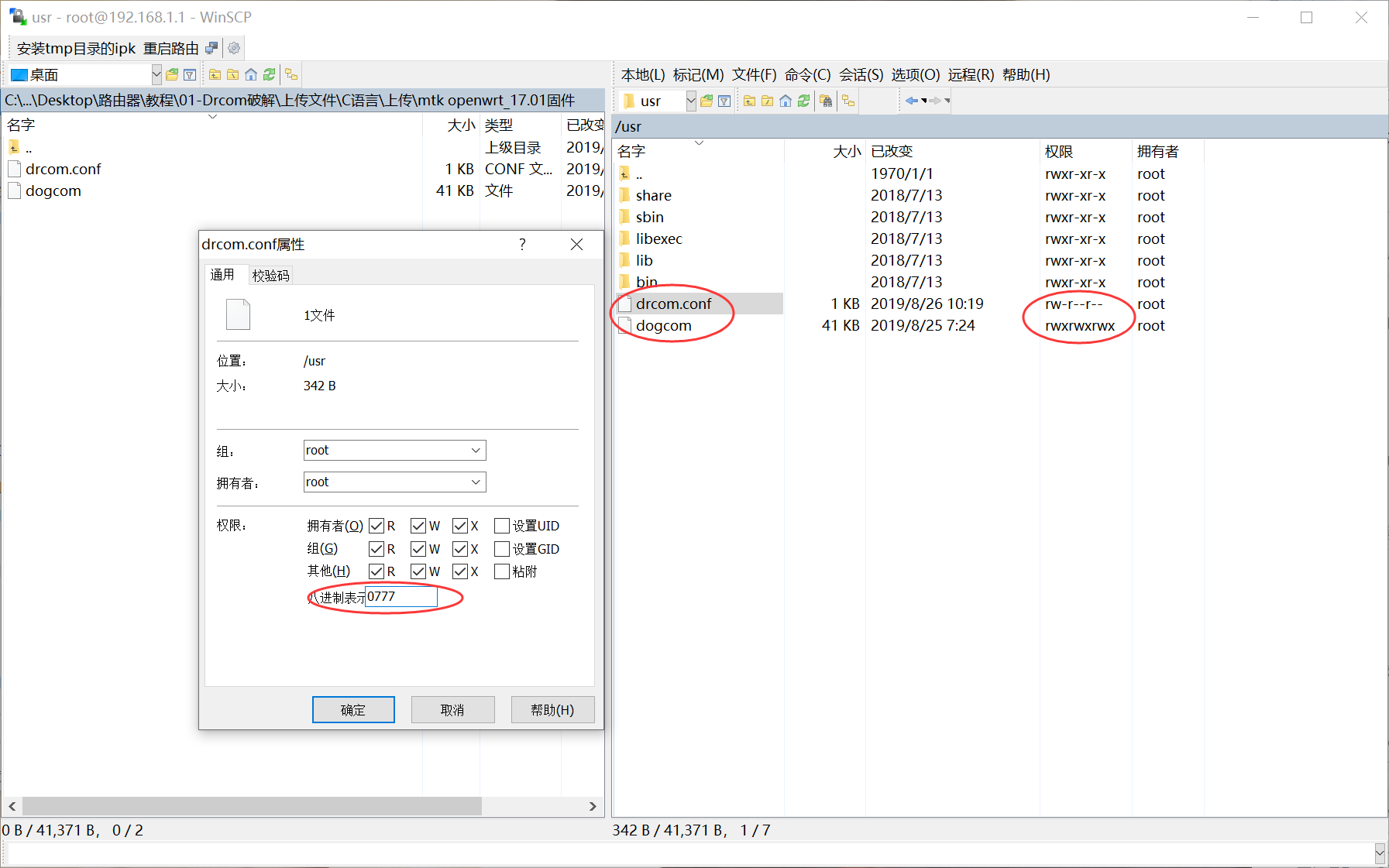Open the usr remote directory dropdown
The image size is (1389, 868).
click(x=691, y=101)
